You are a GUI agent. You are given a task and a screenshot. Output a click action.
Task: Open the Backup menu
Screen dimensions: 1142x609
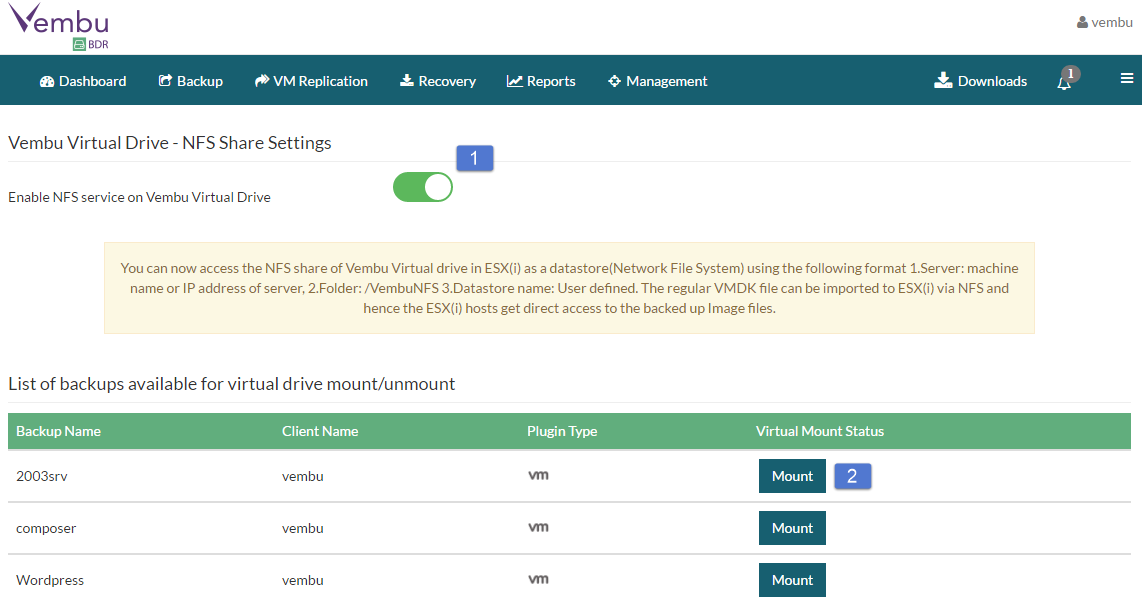pyautogui.click(x=191, y=81)
